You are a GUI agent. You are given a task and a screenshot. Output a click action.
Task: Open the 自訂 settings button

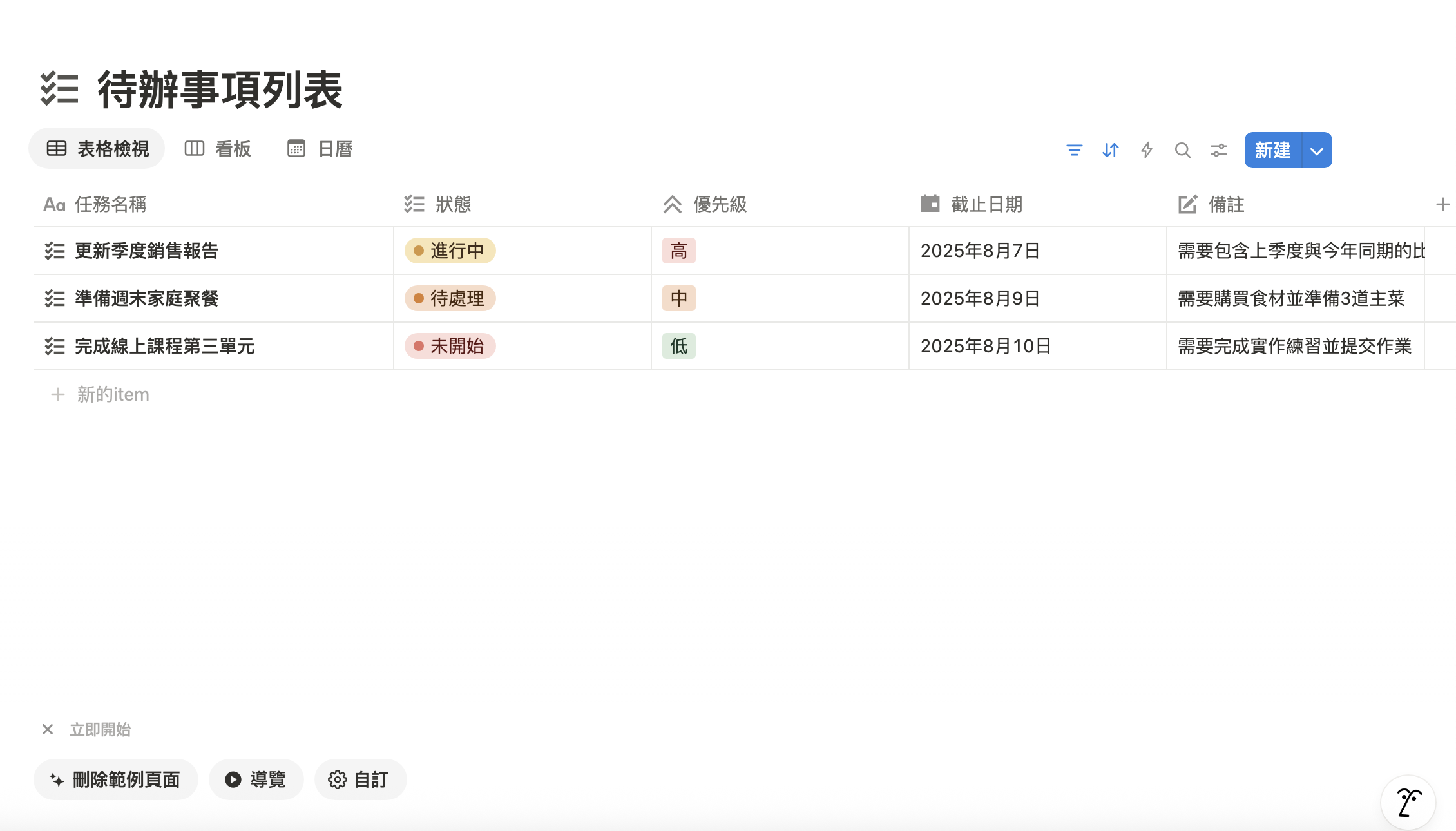[359, 779]
